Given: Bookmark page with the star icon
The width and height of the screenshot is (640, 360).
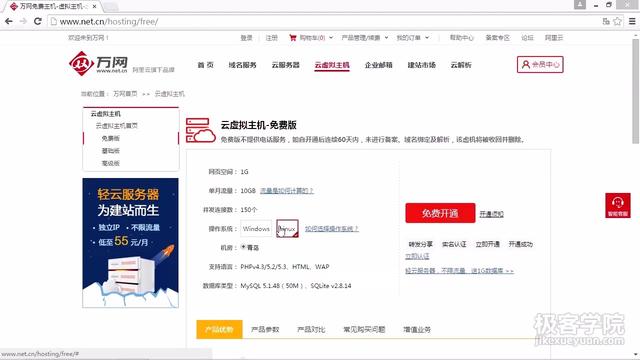Looking at the screenshot, I should pos(618,21).
